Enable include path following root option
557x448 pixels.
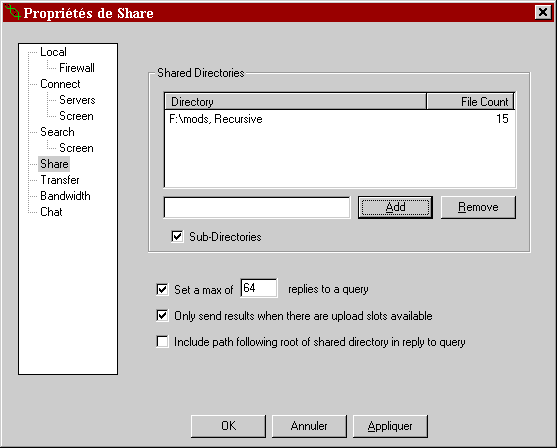click(162, 342)
